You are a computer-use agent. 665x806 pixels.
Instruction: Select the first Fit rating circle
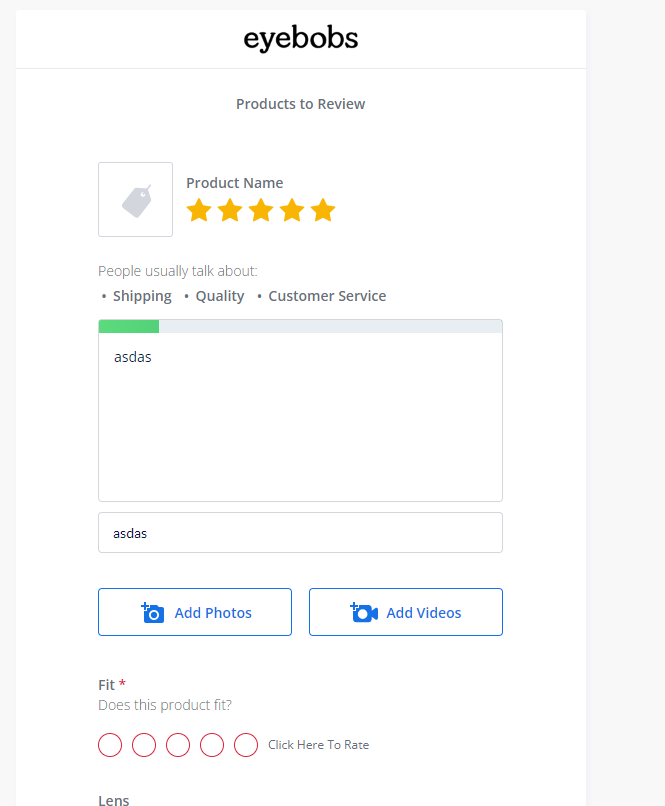pyautogui.click(x=110, y=745)
